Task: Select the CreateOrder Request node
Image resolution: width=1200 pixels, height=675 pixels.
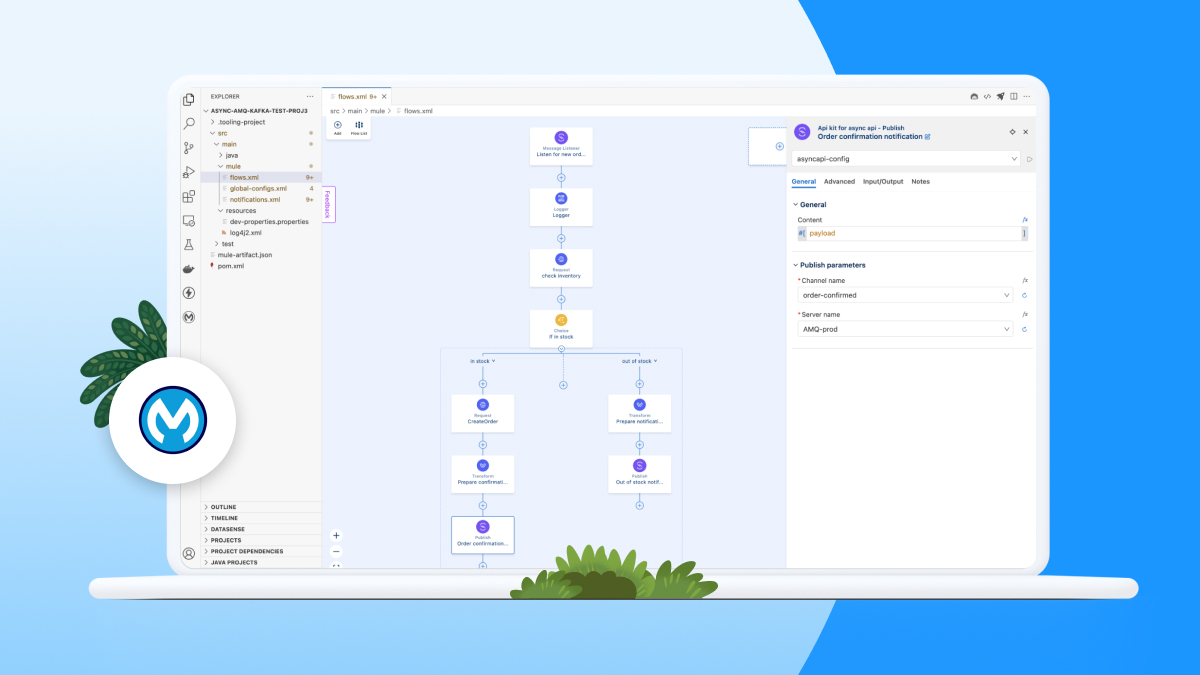Action: point(483,413)
